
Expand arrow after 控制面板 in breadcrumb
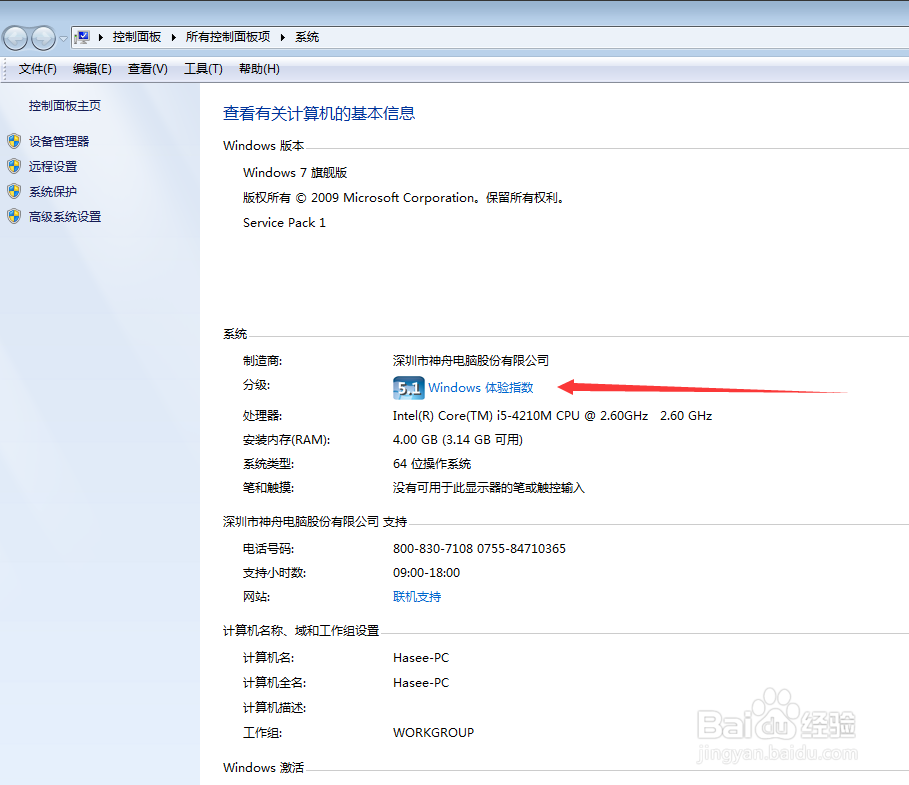coord(173,37)
